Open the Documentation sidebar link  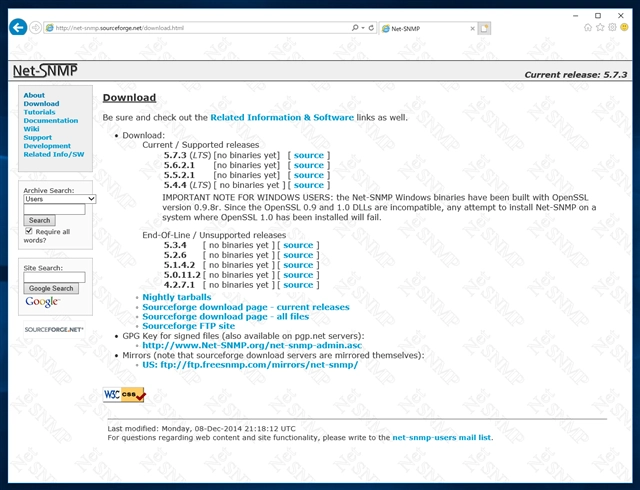coord(51,120)
